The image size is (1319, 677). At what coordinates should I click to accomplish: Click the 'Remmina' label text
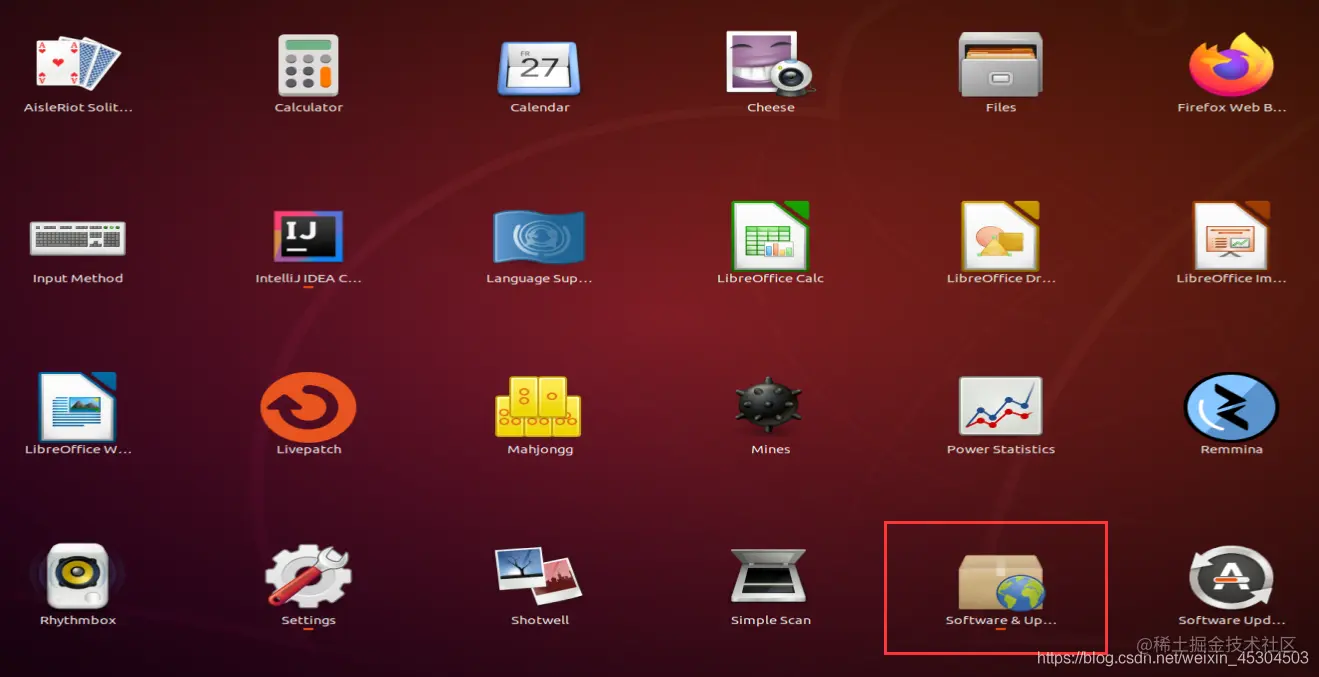tap(1231, 450)
